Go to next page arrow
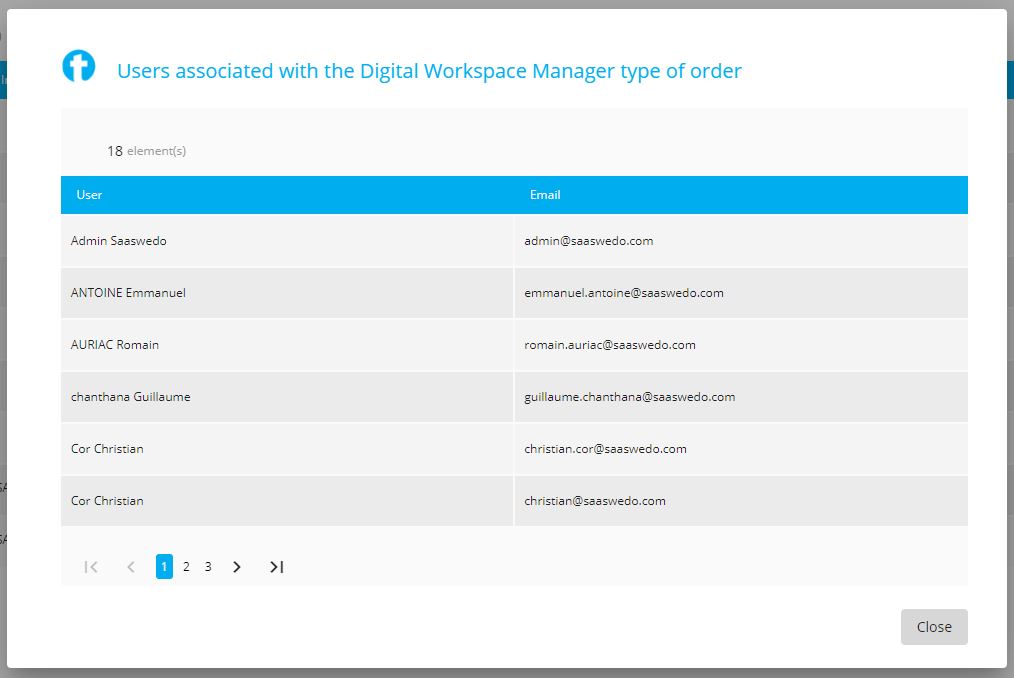 point(237,567)
